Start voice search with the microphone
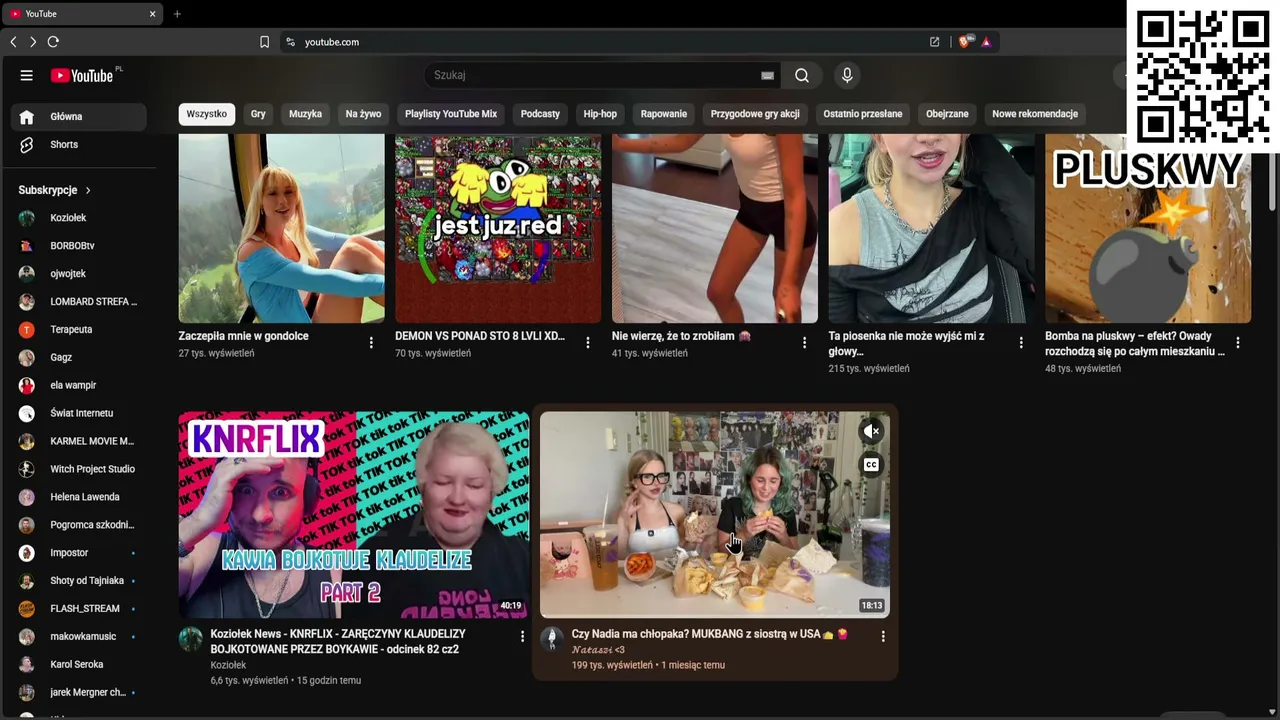 pos(847,75)
